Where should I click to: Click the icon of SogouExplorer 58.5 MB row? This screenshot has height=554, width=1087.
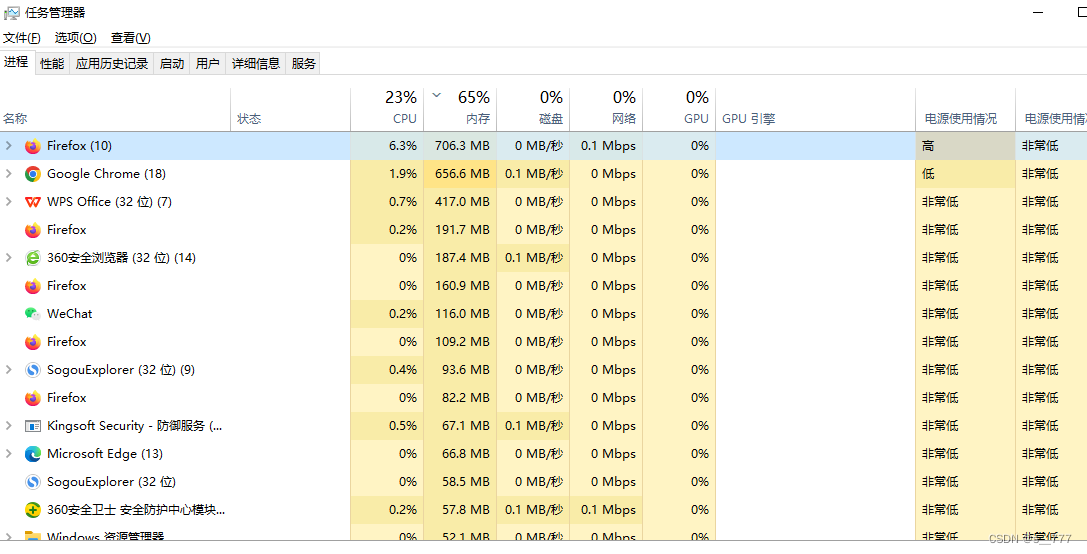click(x=33, y=482)
